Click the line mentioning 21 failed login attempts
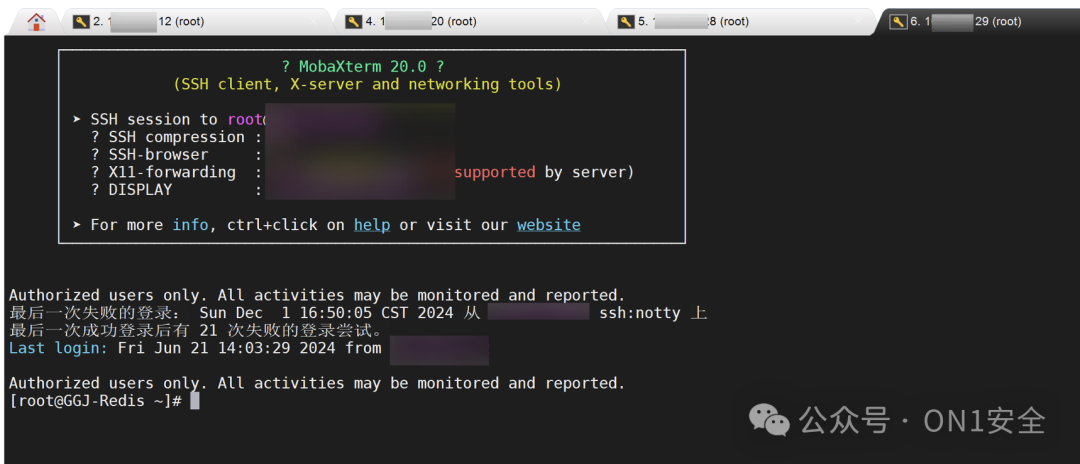This screenshot has width=1080, height=464. tap(196, 330)
